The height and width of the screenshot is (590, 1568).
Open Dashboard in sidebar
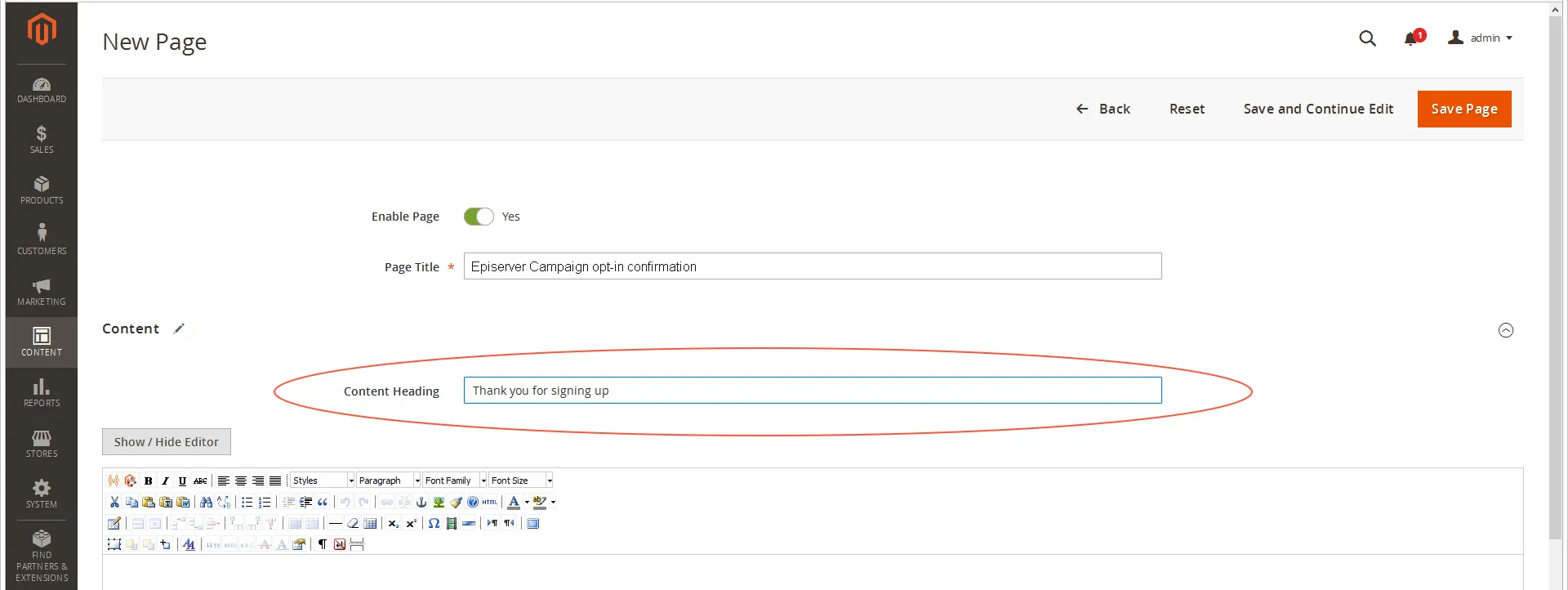pos(42,90)
